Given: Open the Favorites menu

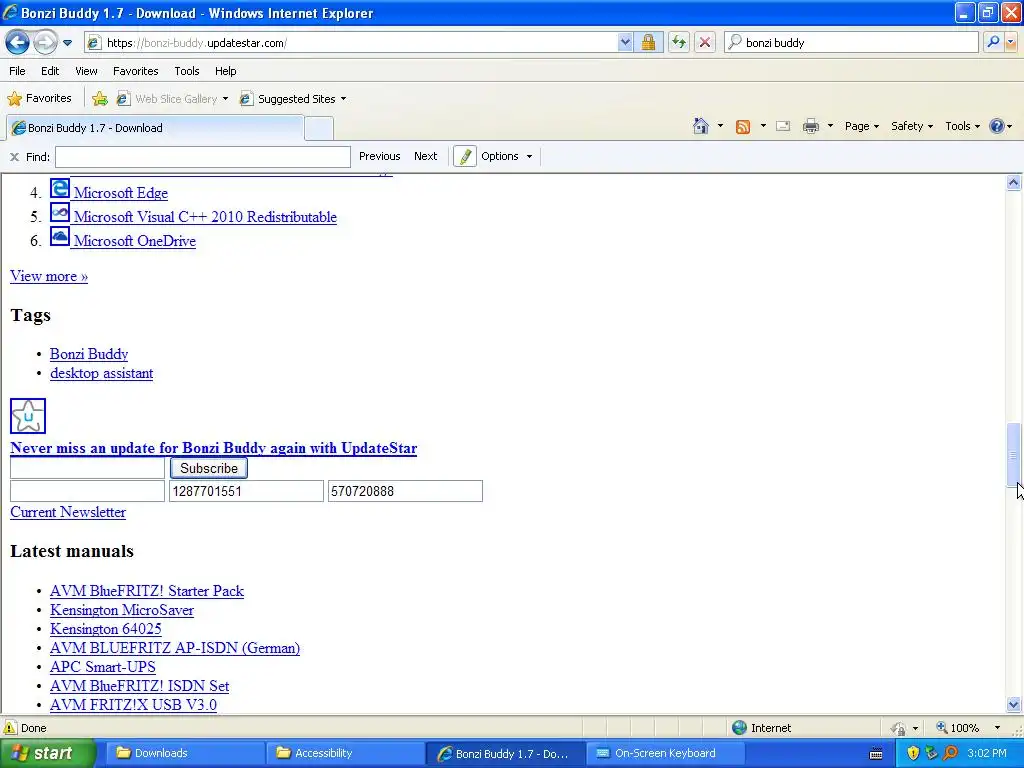Looking at the screenshot, I should 135,71.
